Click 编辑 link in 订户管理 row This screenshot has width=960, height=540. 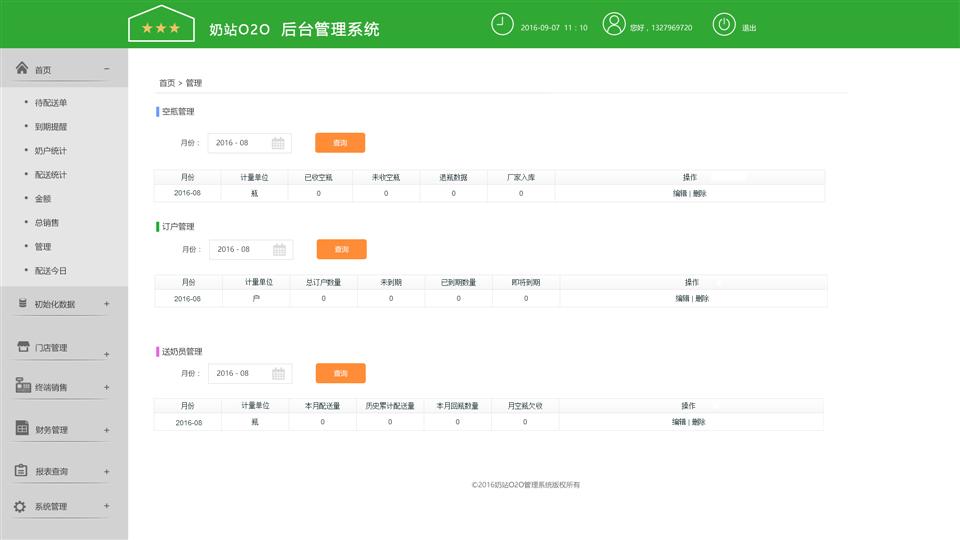click(682, 298)
